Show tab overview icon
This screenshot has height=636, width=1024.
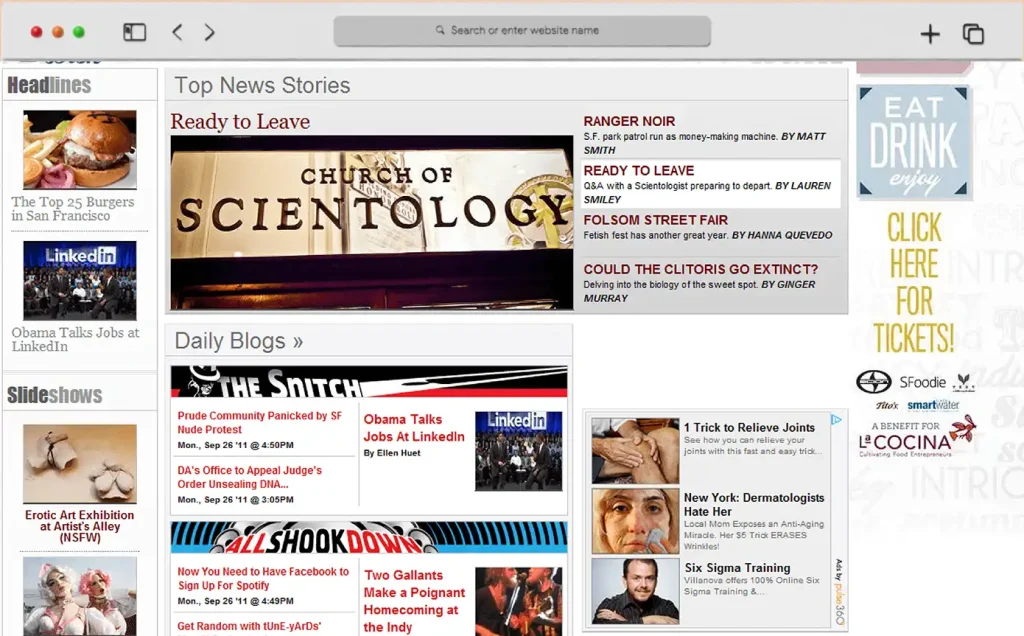[x=973, y=33]
